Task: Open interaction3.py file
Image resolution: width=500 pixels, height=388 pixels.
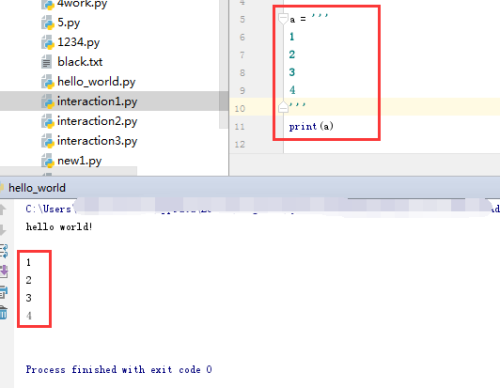Action: pos(97,141)
